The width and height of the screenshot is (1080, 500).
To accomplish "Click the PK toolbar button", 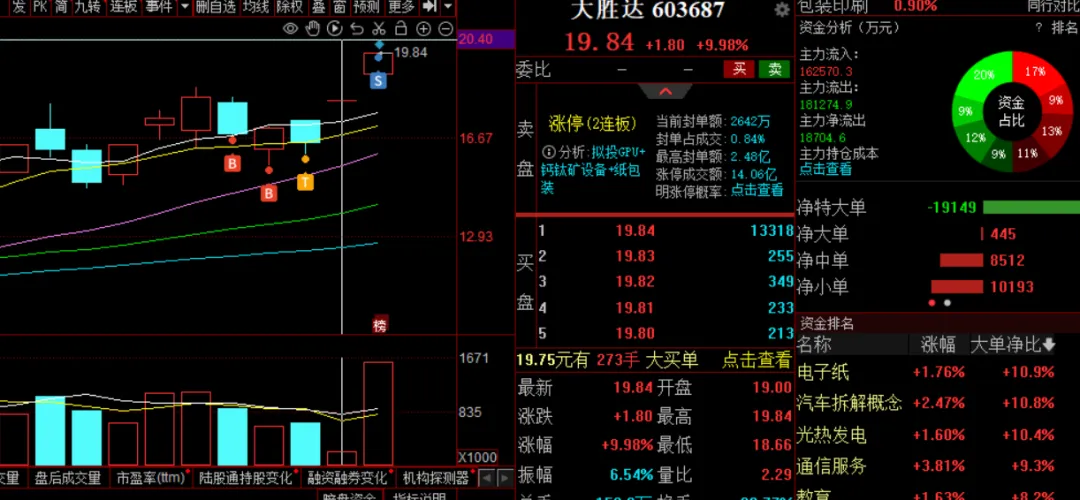I will coord(39,7).
